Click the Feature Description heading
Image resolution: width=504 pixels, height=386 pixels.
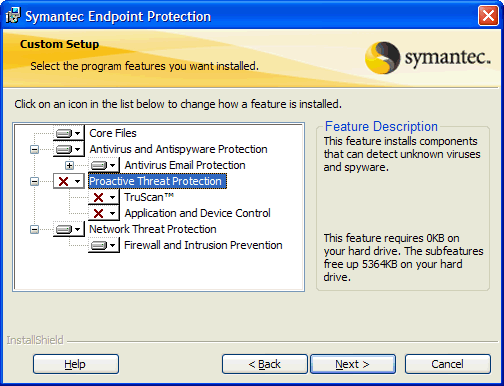[381, 126]
